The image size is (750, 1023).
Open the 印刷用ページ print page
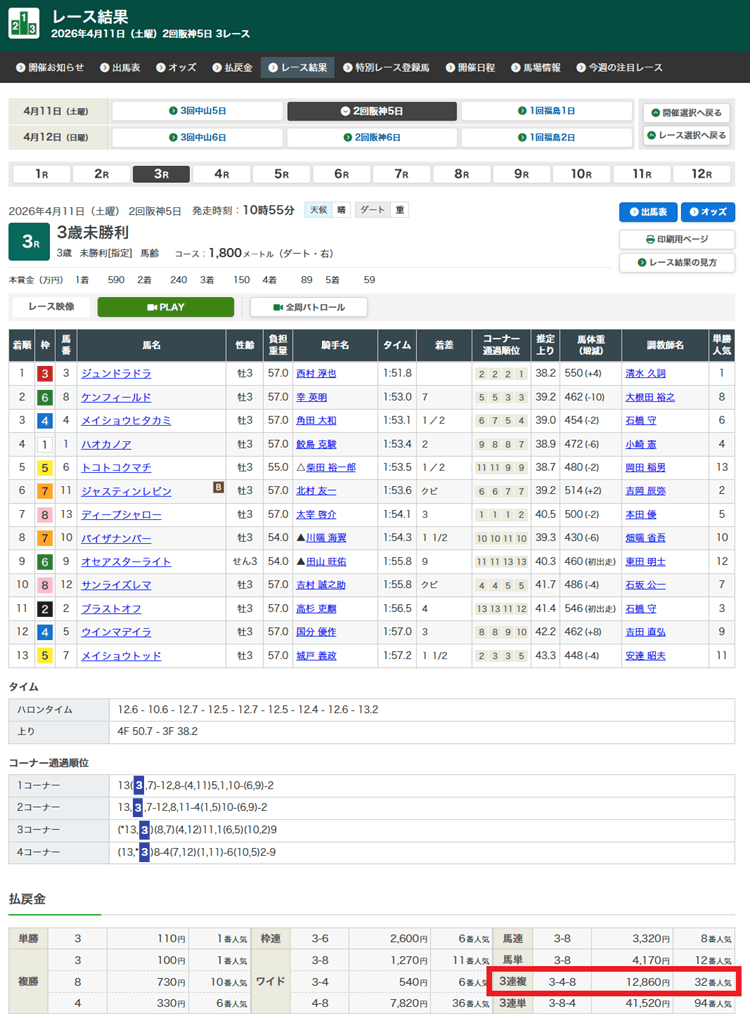coord(676,239)
